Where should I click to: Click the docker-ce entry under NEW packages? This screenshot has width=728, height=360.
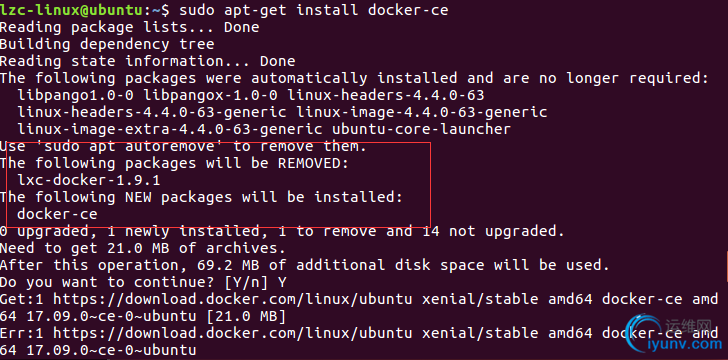[57, 214]
